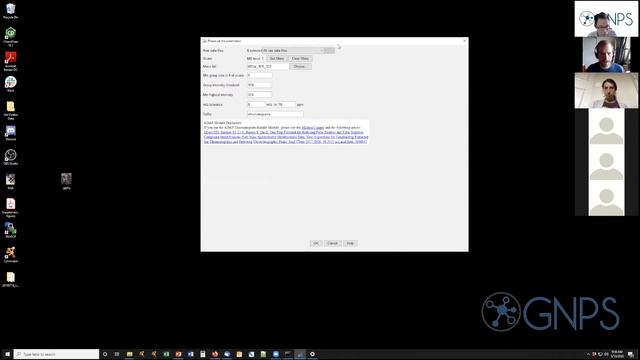
Task: Open the Windows Start menu
Action: pos(7,354)
